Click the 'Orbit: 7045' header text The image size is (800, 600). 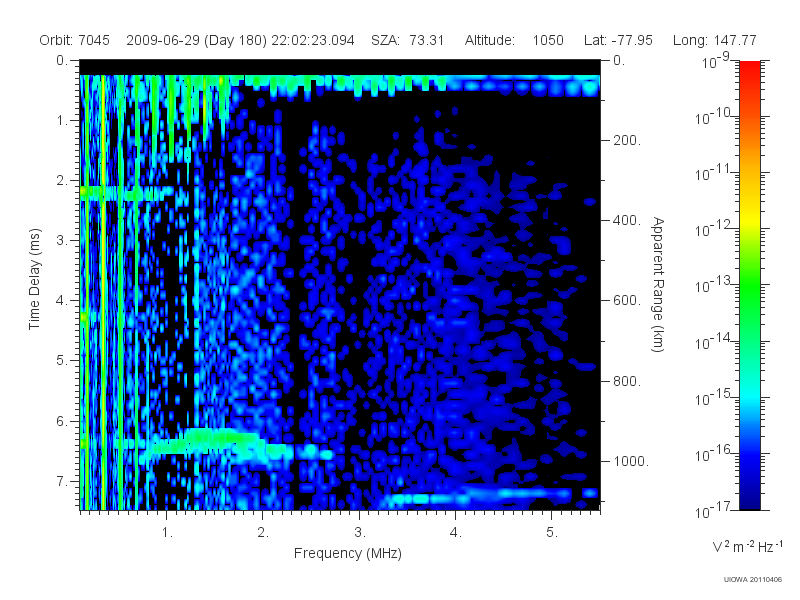point(74,40)
